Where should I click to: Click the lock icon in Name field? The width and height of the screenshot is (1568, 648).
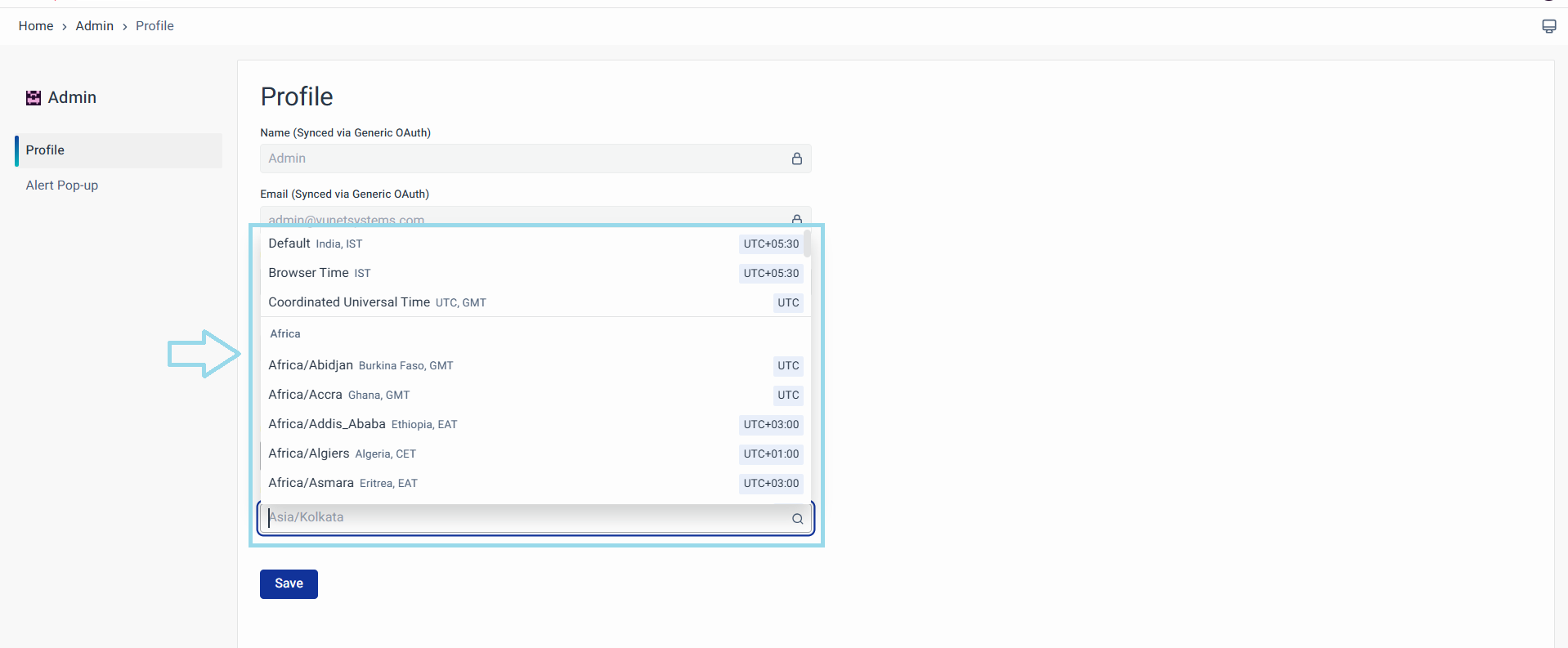pos(796,159)
